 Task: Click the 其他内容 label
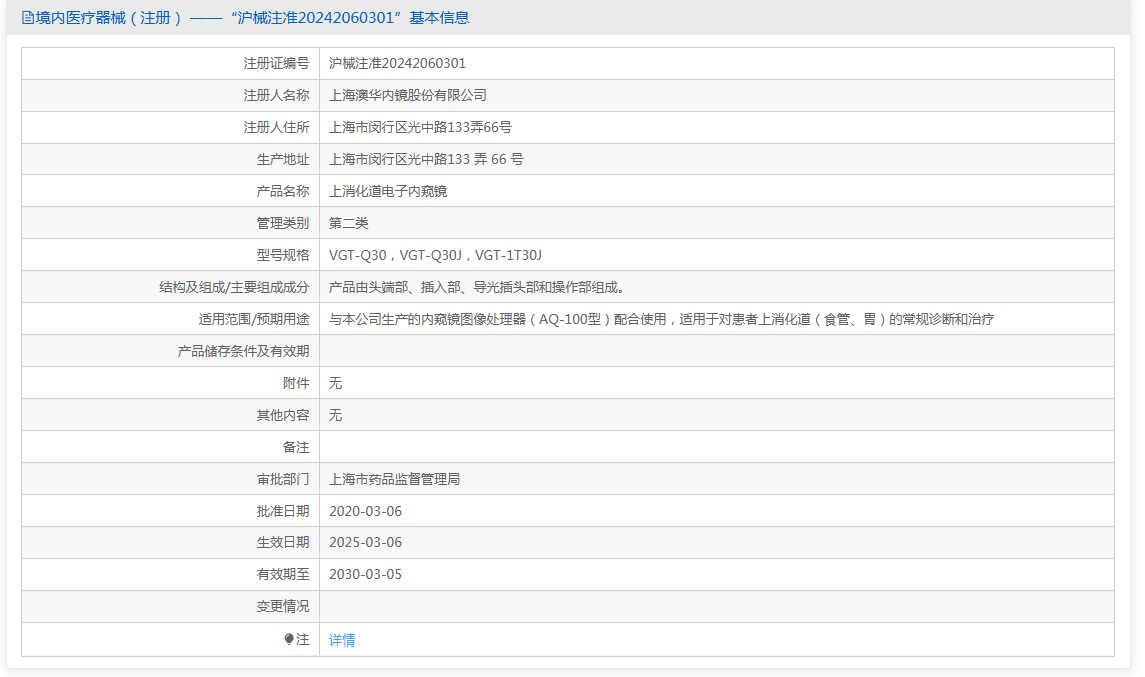tap(283, 415)
